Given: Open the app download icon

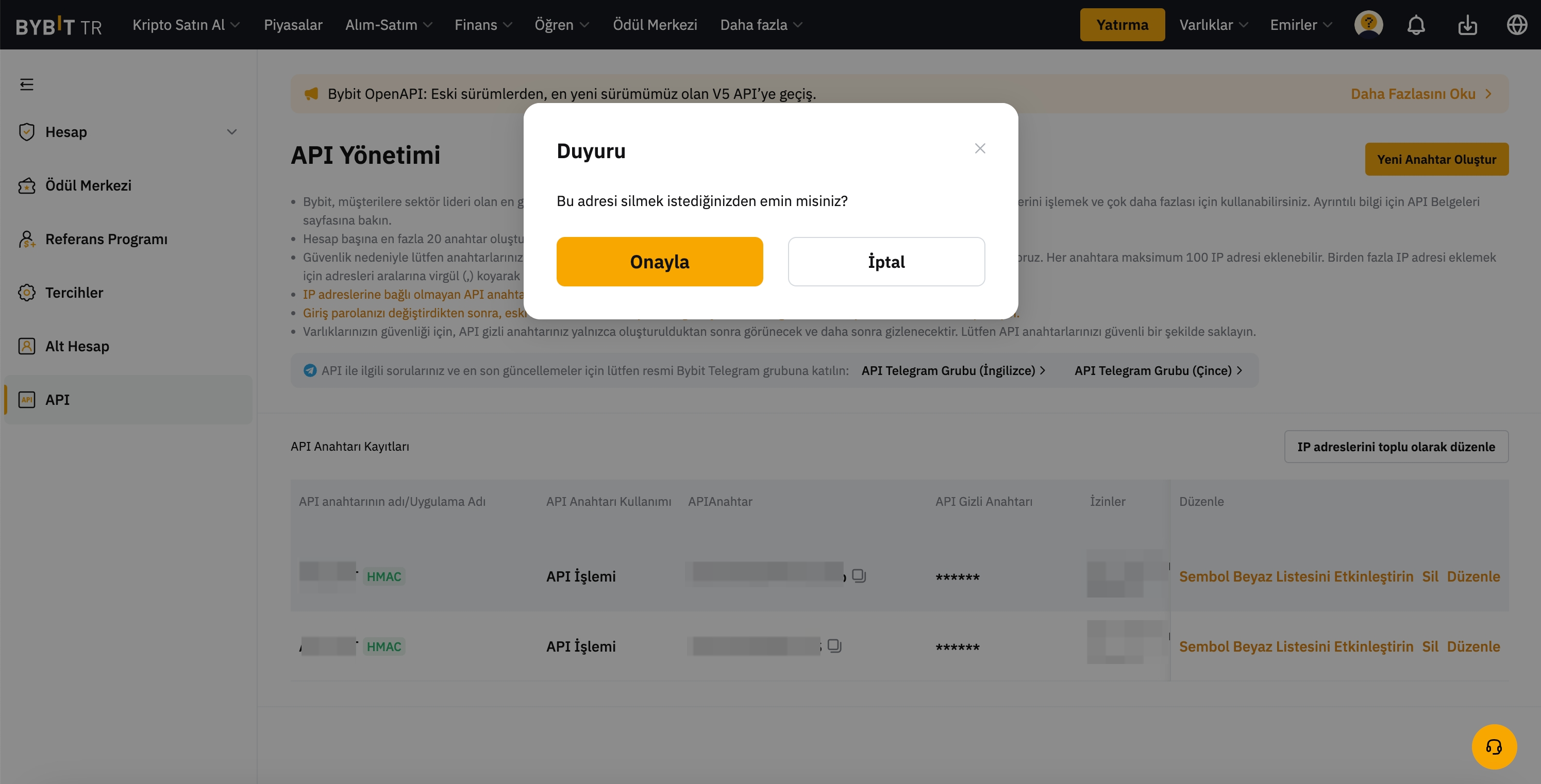Looking at the screenshot, I should click(x=1467, y=25).
